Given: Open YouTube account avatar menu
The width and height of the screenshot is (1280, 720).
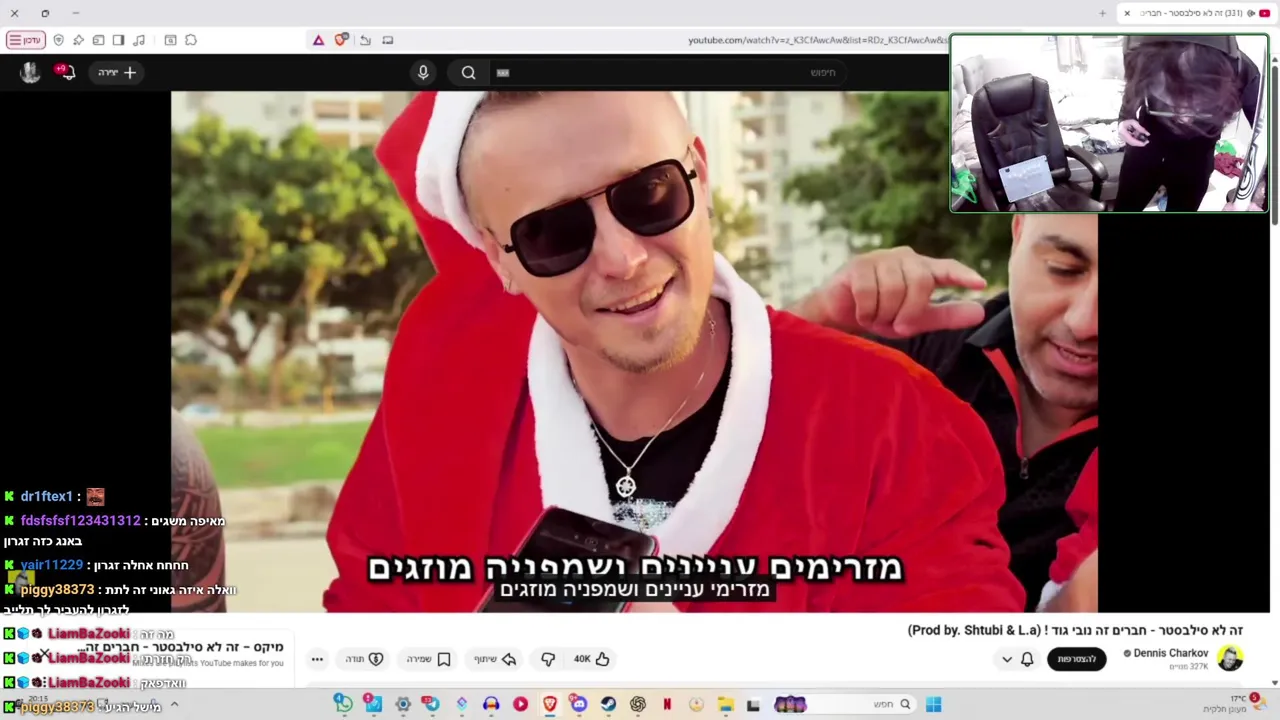Looking at the screenshot, I should pyautogui.click(x=30, y=72).
